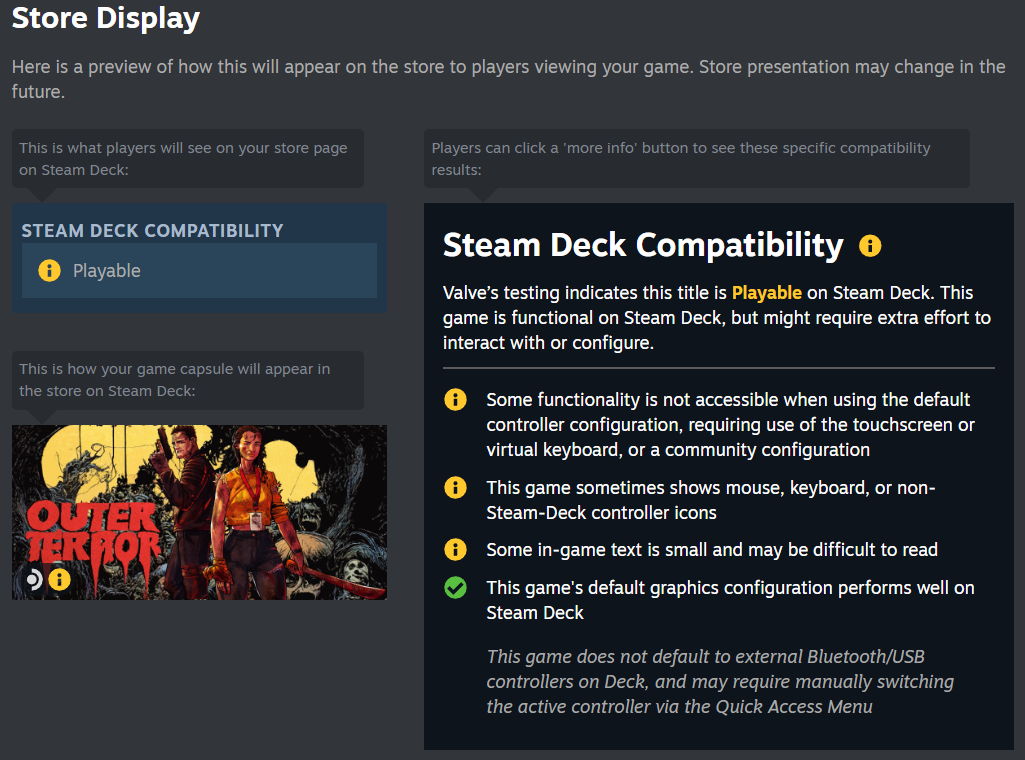
Task: Click the STEAM DECK COMPATIBILITY panel header
Action: (x=152, y=230)
